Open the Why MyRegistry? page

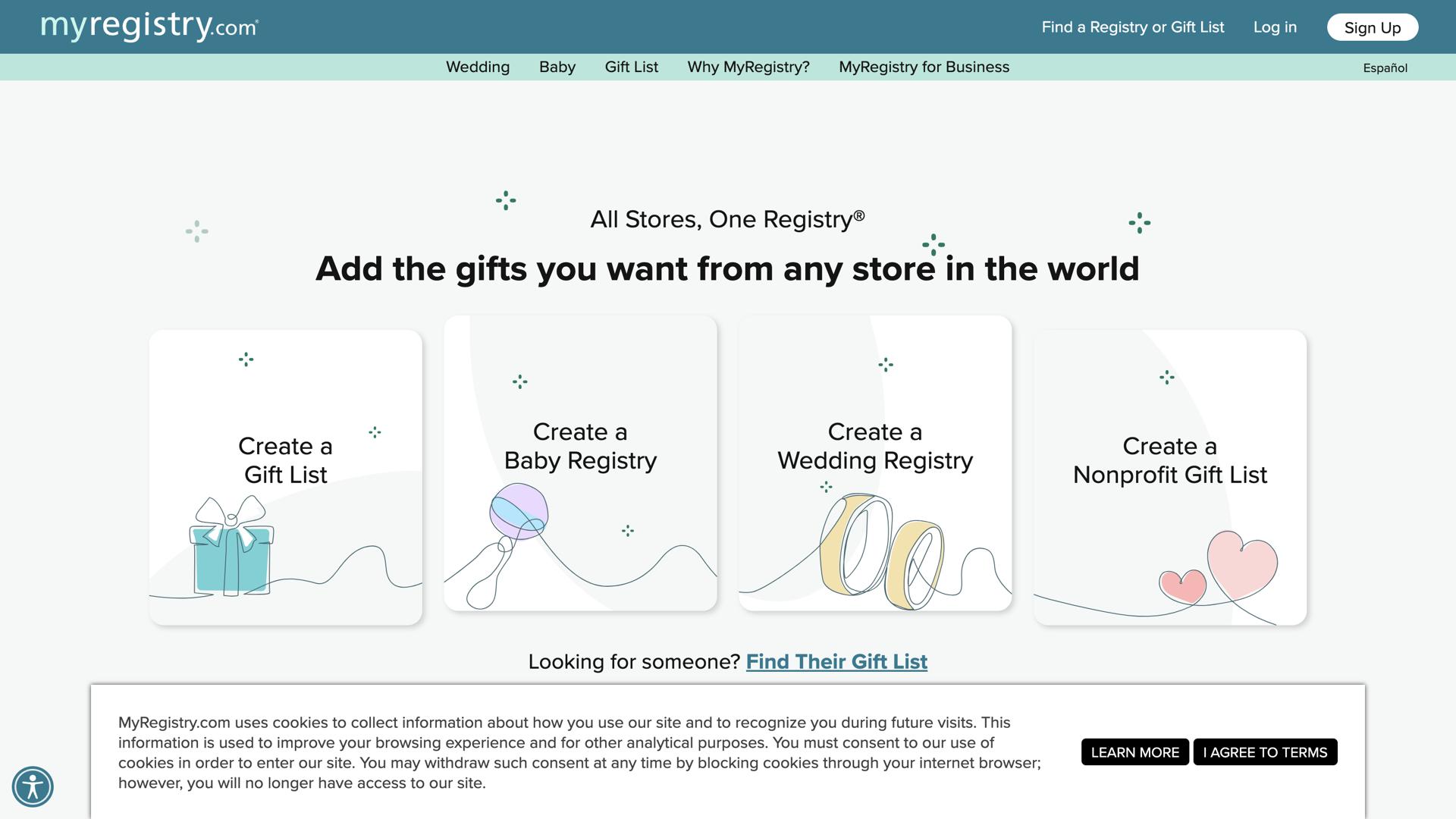[748, 67]
